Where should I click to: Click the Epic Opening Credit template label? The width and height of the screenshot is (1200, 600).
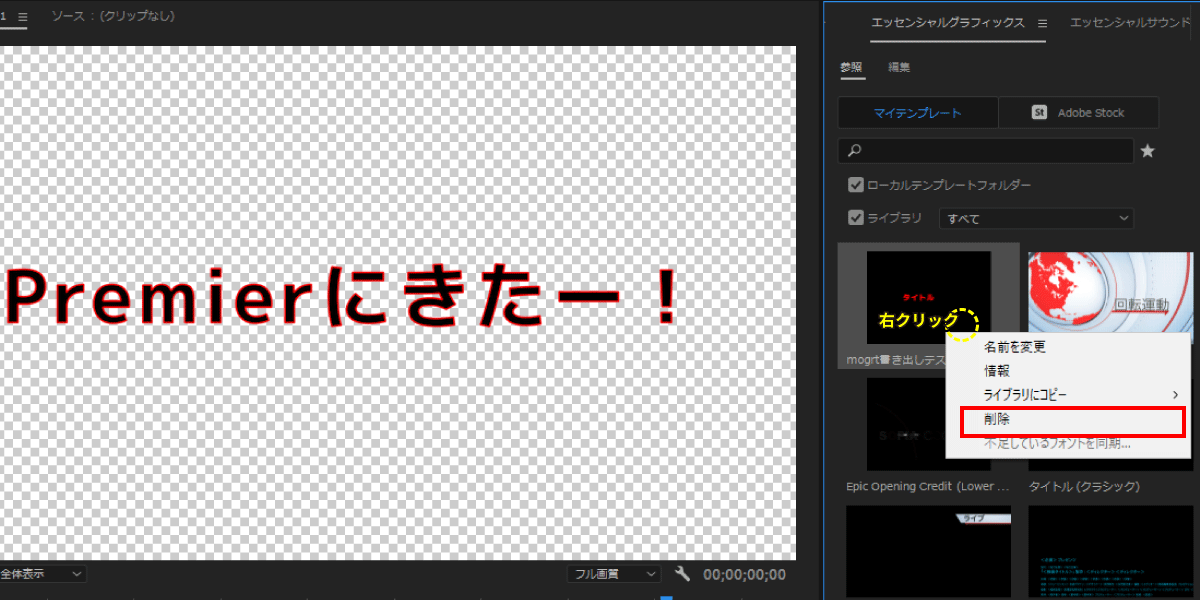coord(927,487)
